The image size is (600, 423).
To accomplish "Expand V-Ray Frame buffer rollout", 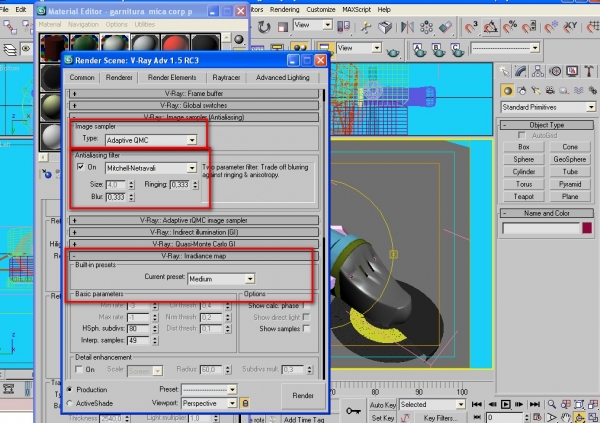I will point(194,93).
